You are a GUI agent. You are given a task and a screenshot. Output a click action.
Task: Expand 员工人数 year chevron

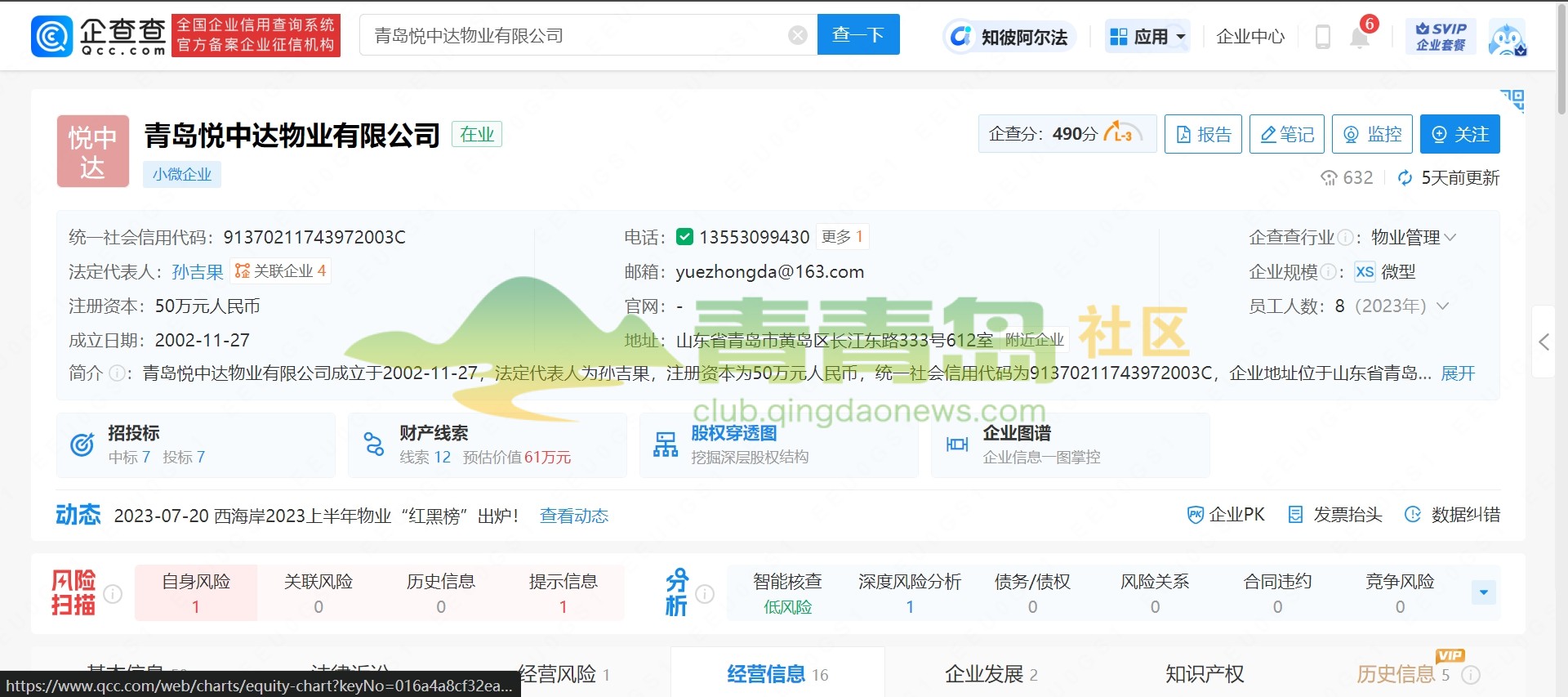point(1443,306)
